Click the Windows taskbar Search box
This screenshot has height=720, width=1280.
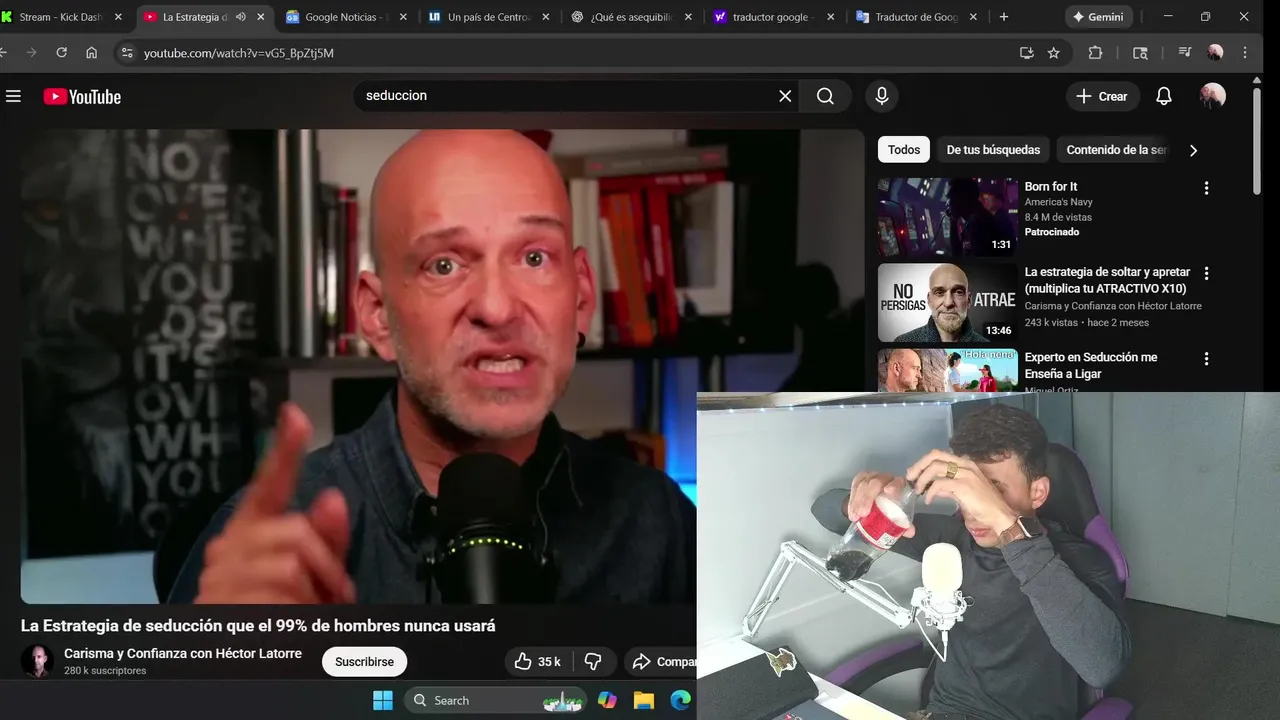click(x=495, y=700)
